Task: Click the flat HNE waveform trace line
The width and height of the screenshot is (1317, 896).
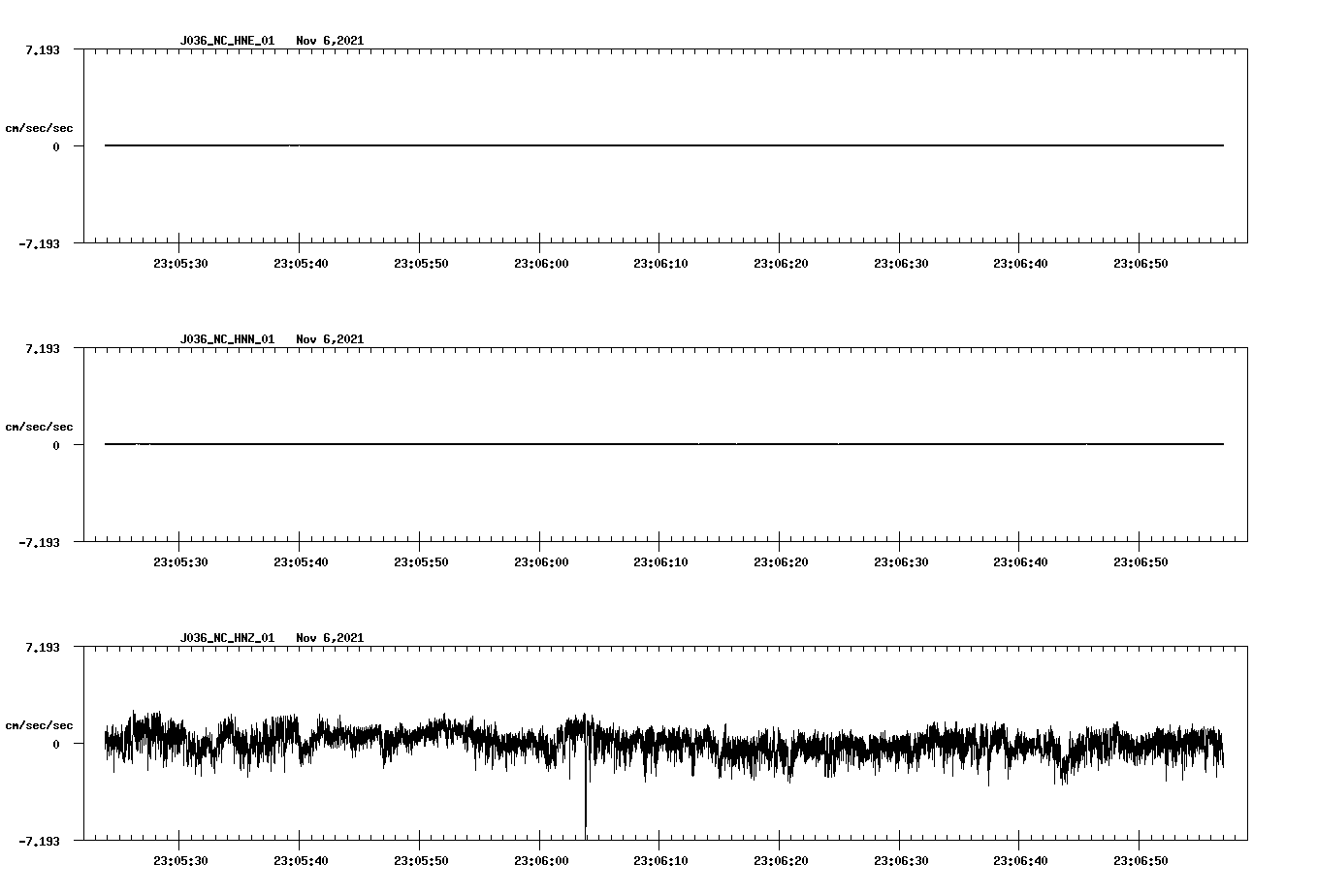Action: [x=664, y=145]
